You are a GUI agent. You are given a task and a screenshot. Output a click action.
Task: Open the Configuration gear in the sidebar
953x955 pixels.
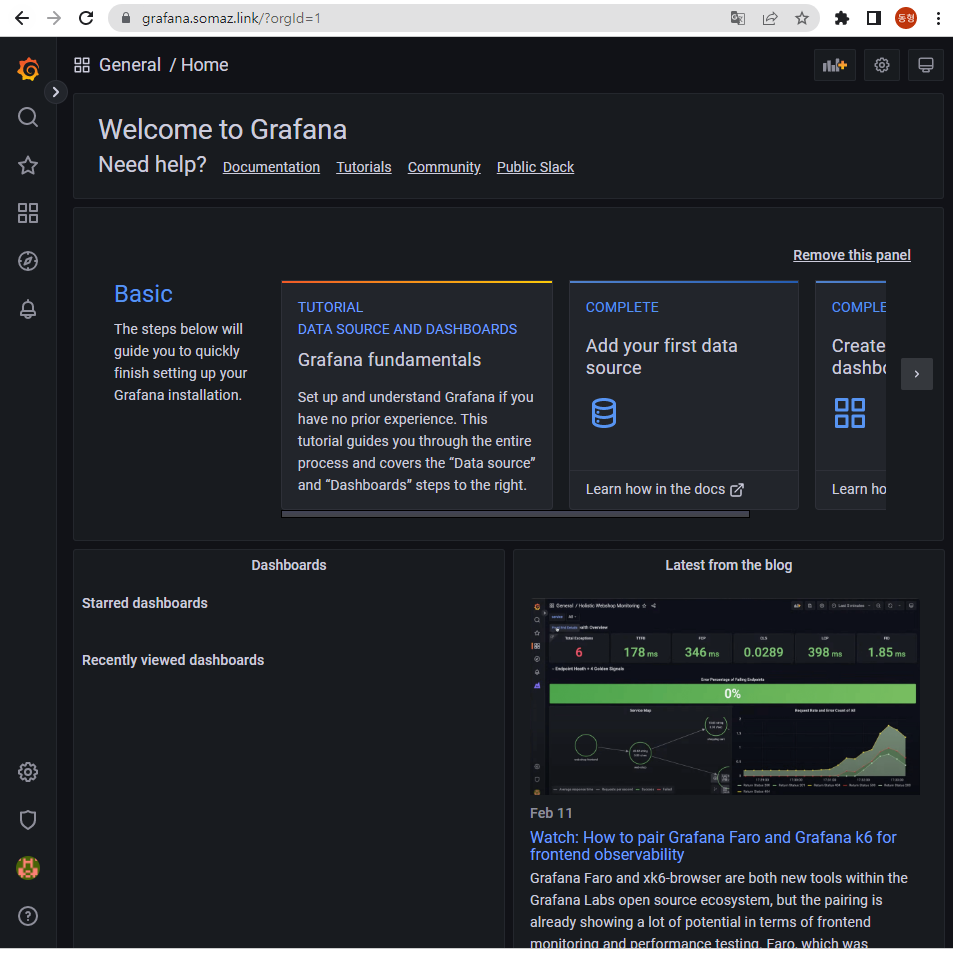click(28, 772)
